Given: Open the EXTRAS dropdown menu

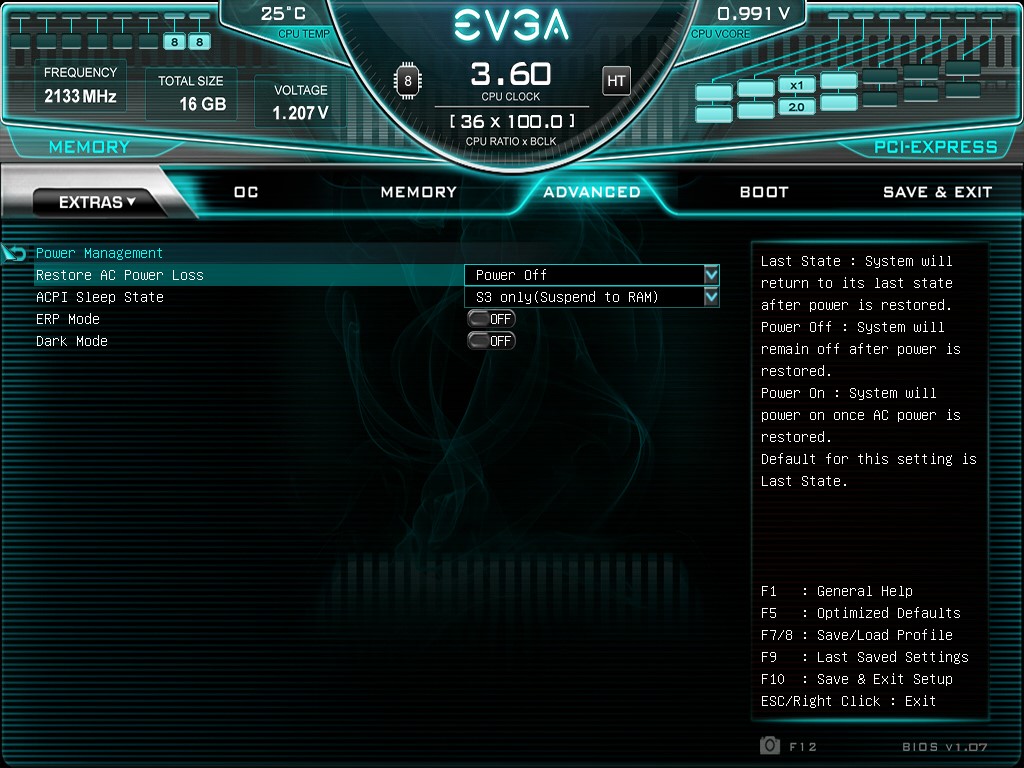Looking at the screenshot, I should coord(97,202).
